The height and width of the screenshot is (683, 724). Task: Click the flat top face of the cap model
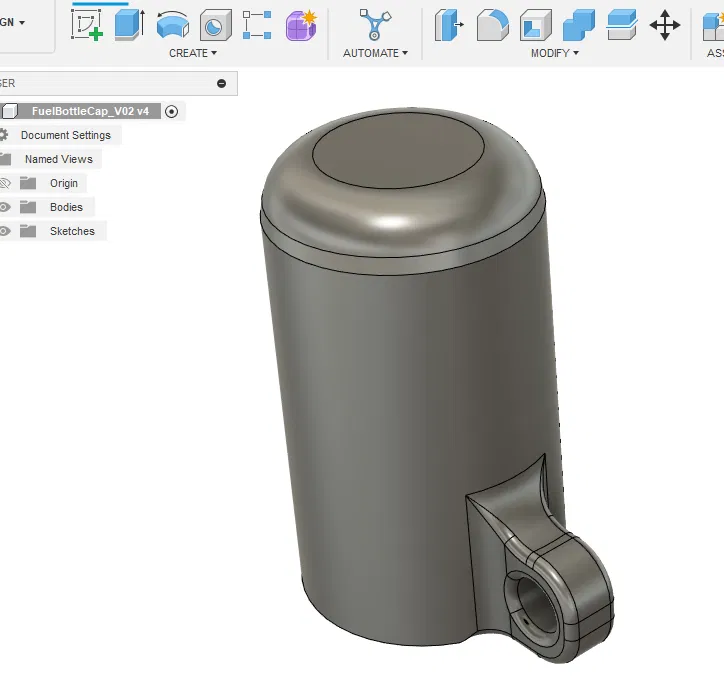coord(398,150)
